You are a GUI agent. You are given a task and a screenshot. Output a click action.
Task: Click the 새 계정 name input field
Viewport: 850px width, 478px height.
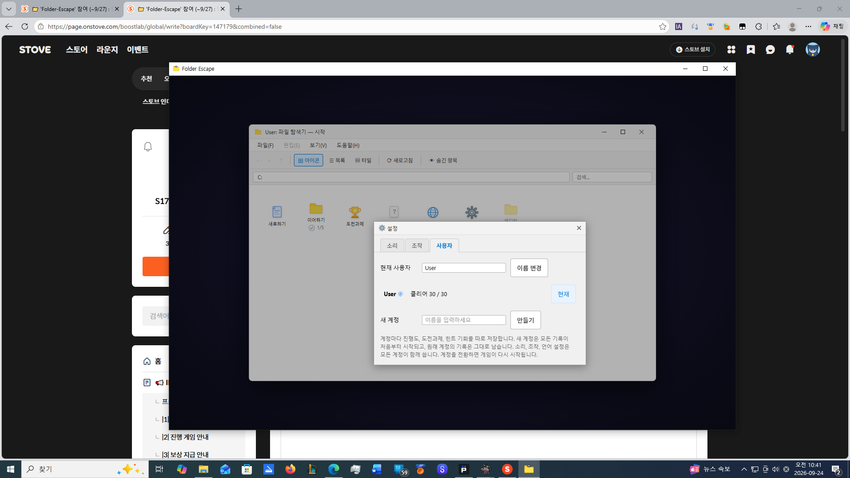tap(463, 320)
